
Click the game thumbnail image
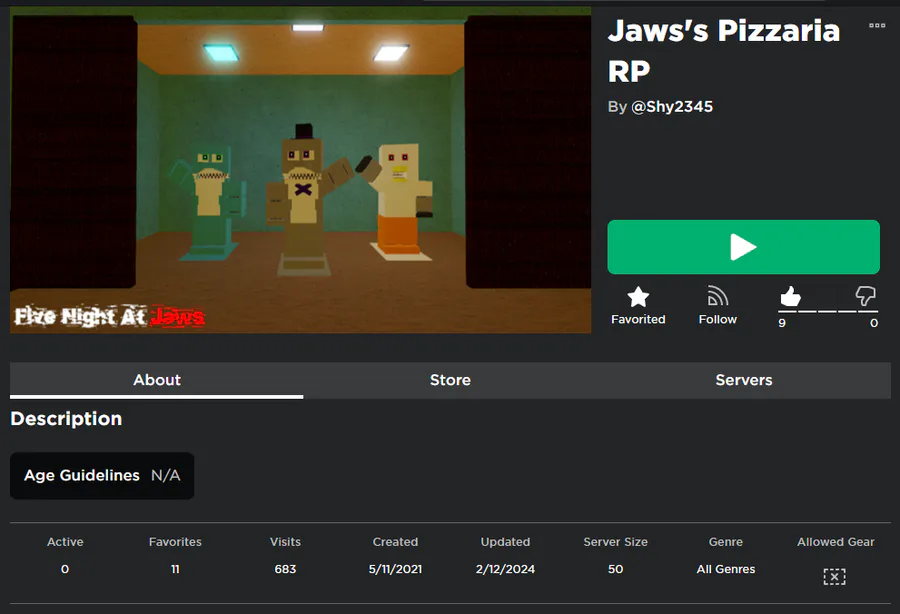(301, 170)
